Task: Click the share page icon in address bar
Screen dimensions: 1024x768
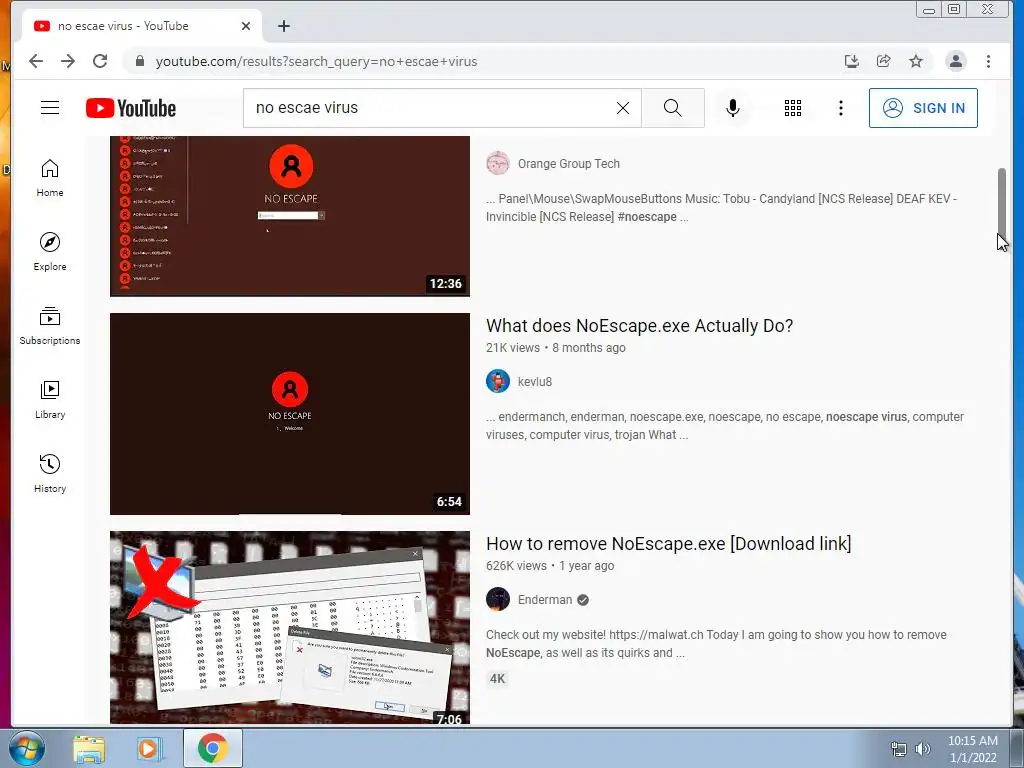Action: pos(884,61)
